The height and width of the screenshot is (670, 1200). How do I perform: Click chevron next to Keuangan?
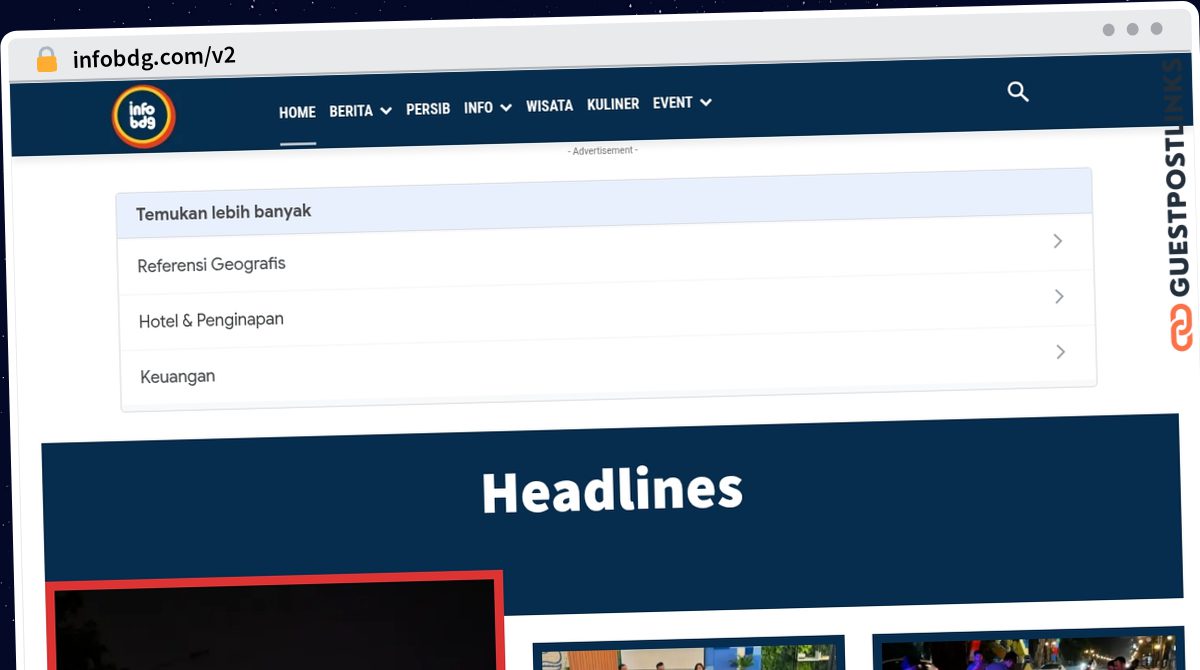pyautogui.click(x=1061, y=352)
